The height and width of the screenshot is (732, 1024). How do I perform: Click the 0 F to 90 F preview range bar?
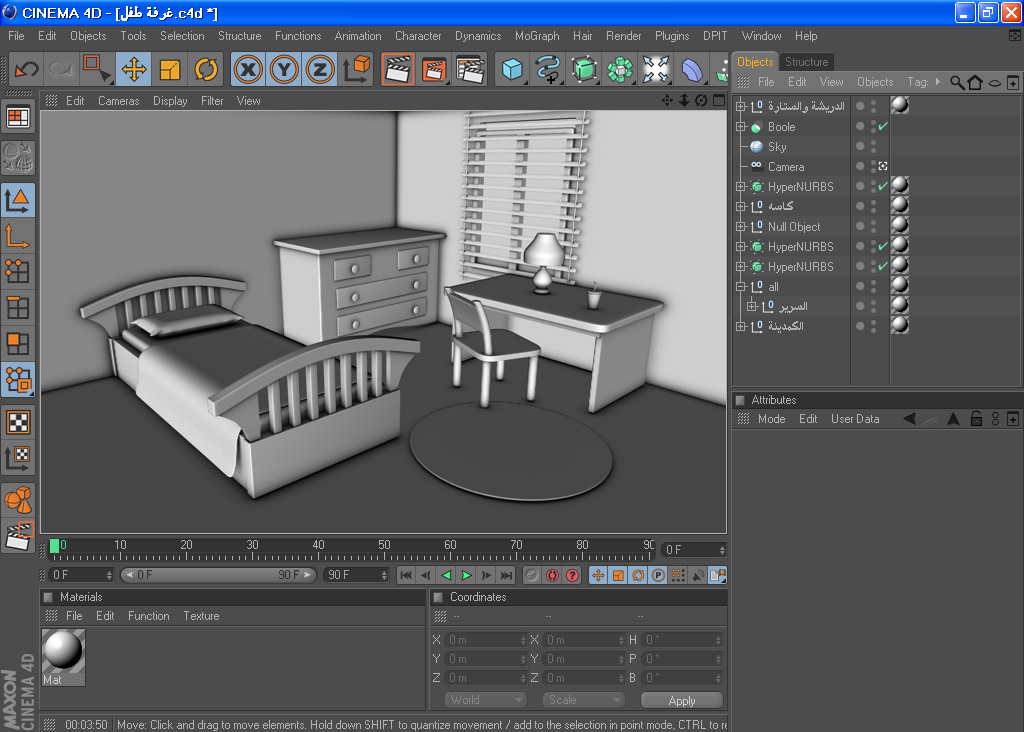pos(218,575)
